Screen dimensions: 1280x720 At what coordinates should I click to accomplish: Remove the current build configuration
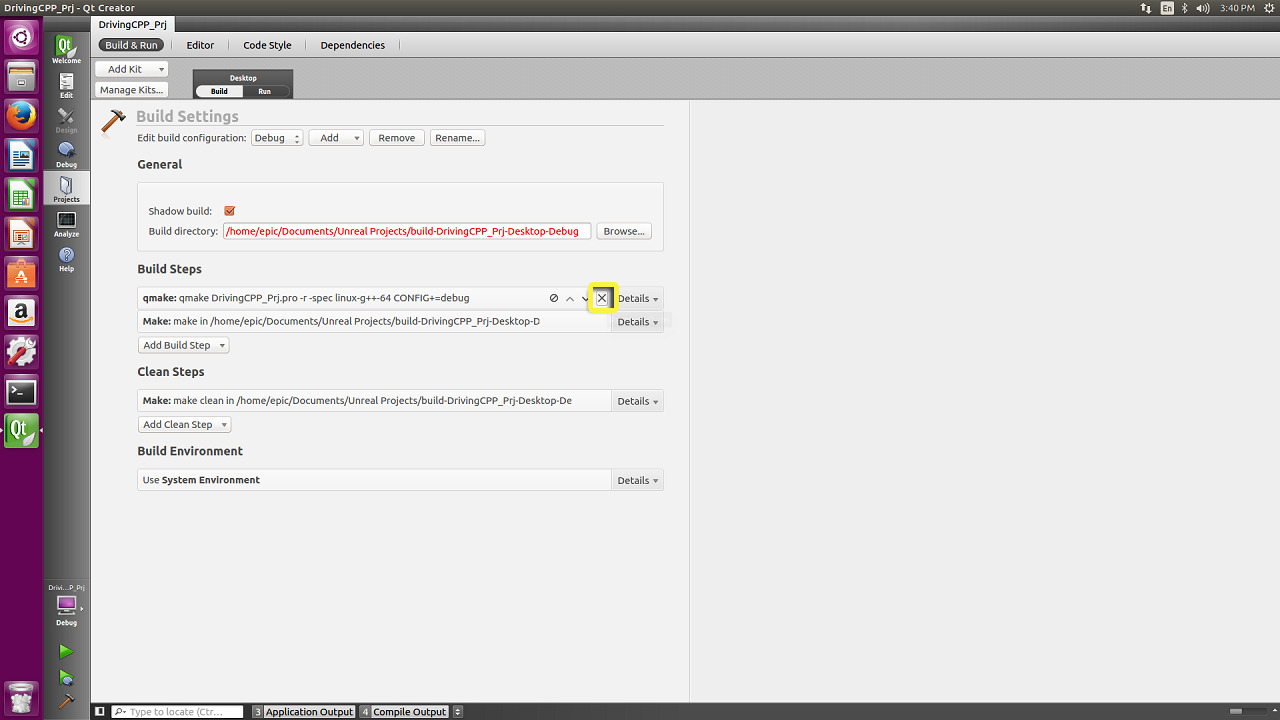coord(397,138)
